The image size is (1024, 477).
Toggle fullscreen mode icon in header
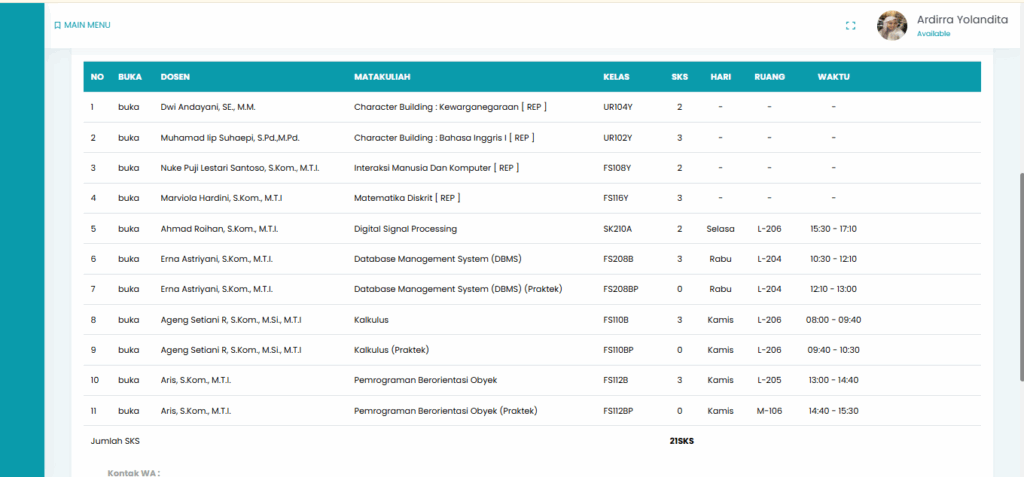click(850, 26)
